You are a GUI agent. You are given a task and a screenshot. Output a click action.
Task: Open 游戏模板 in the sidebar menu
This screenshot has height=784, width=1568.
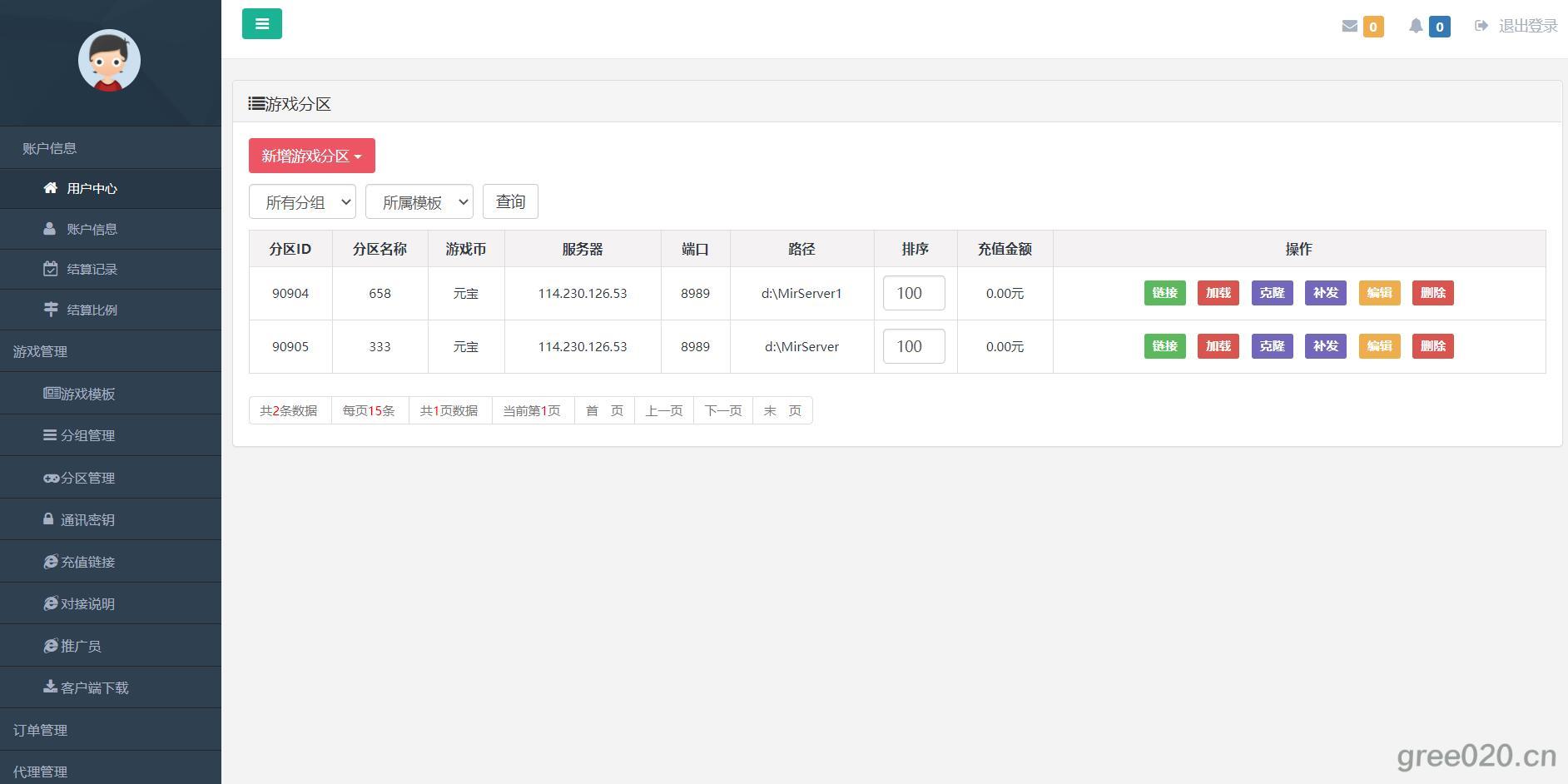point(87,394)
